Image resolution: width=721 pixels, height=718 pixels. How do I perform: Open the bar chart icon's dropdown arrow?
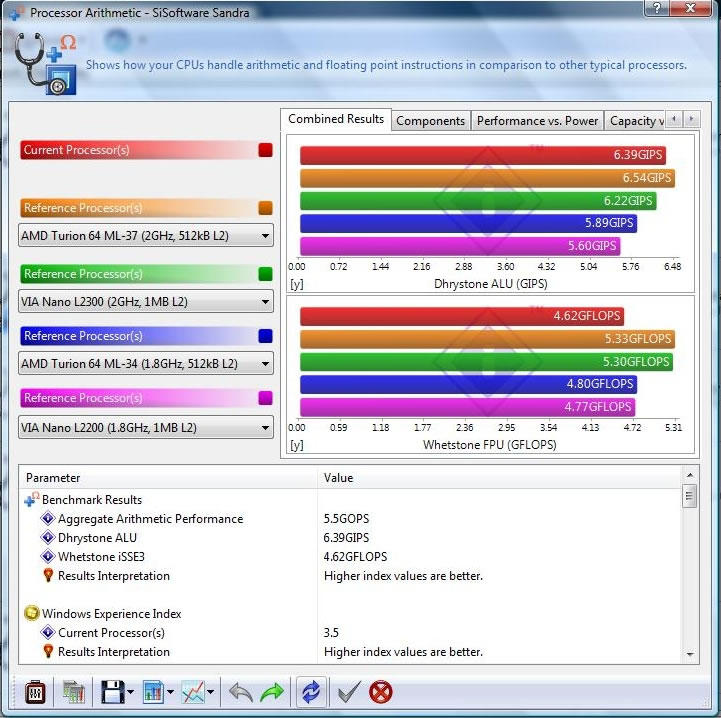(170, 692)
